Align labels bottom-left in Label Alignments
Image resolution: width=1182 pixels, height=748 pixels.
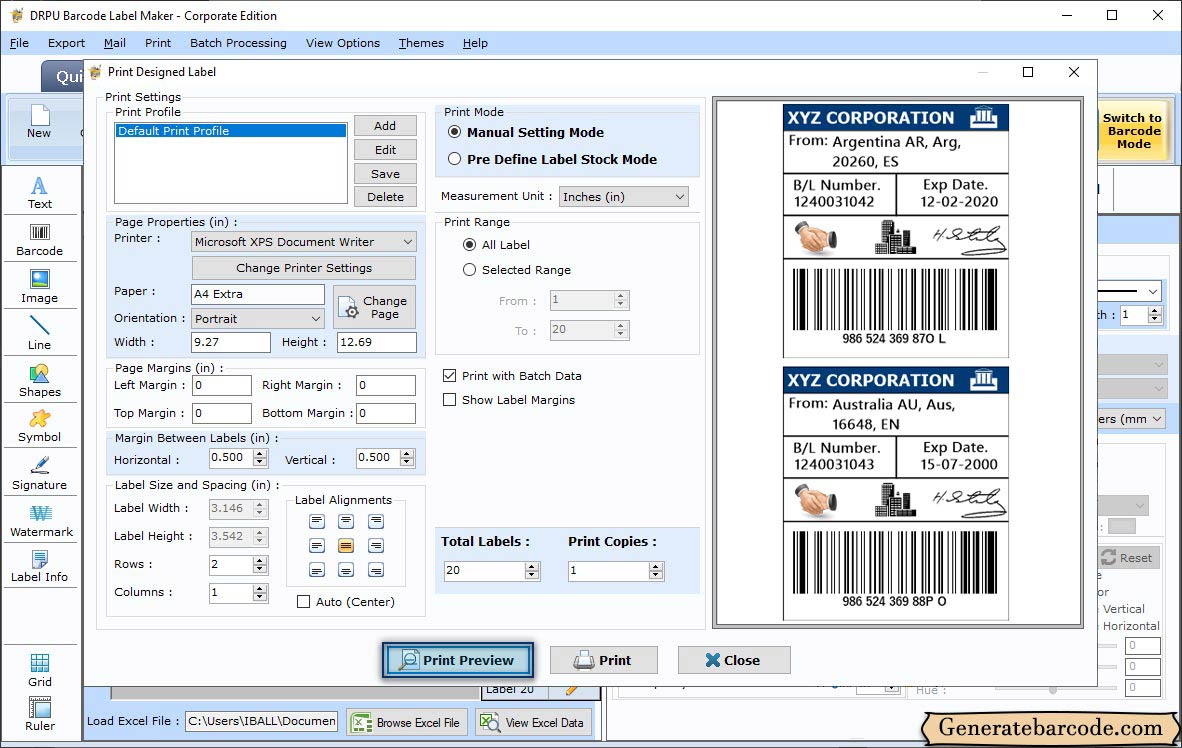[317, 569]
